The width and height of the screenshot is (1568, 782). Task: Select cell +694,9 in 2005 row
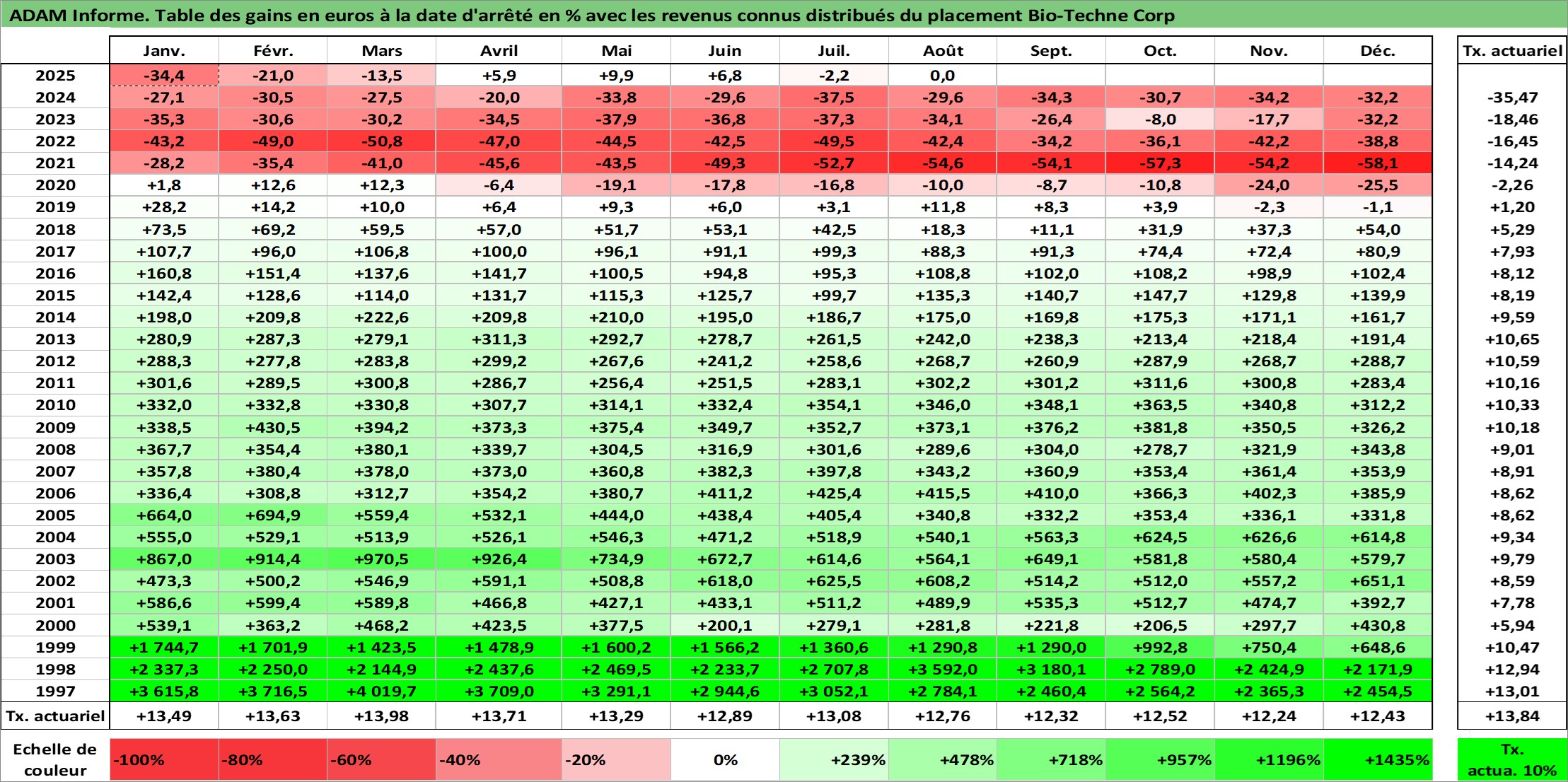tap(273, 515)
